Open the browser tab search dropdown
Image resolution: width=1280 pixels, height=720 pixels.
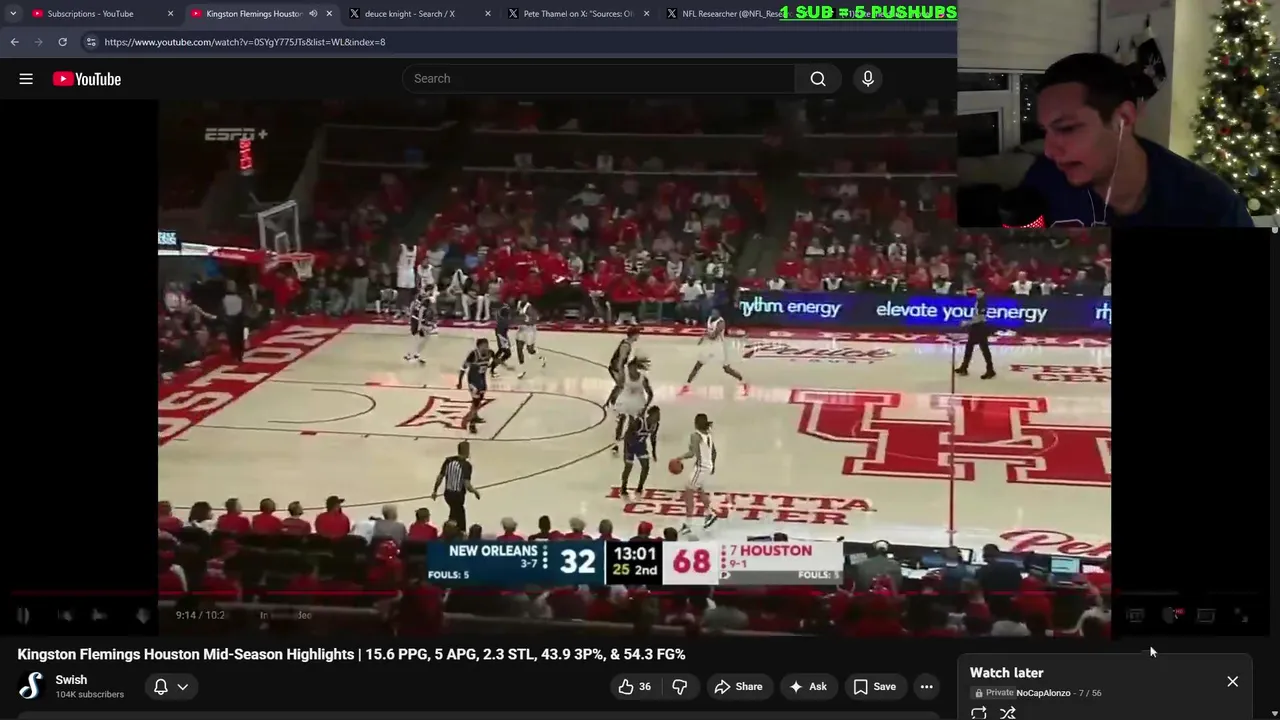pyautogui.click(x=12, y=14)
